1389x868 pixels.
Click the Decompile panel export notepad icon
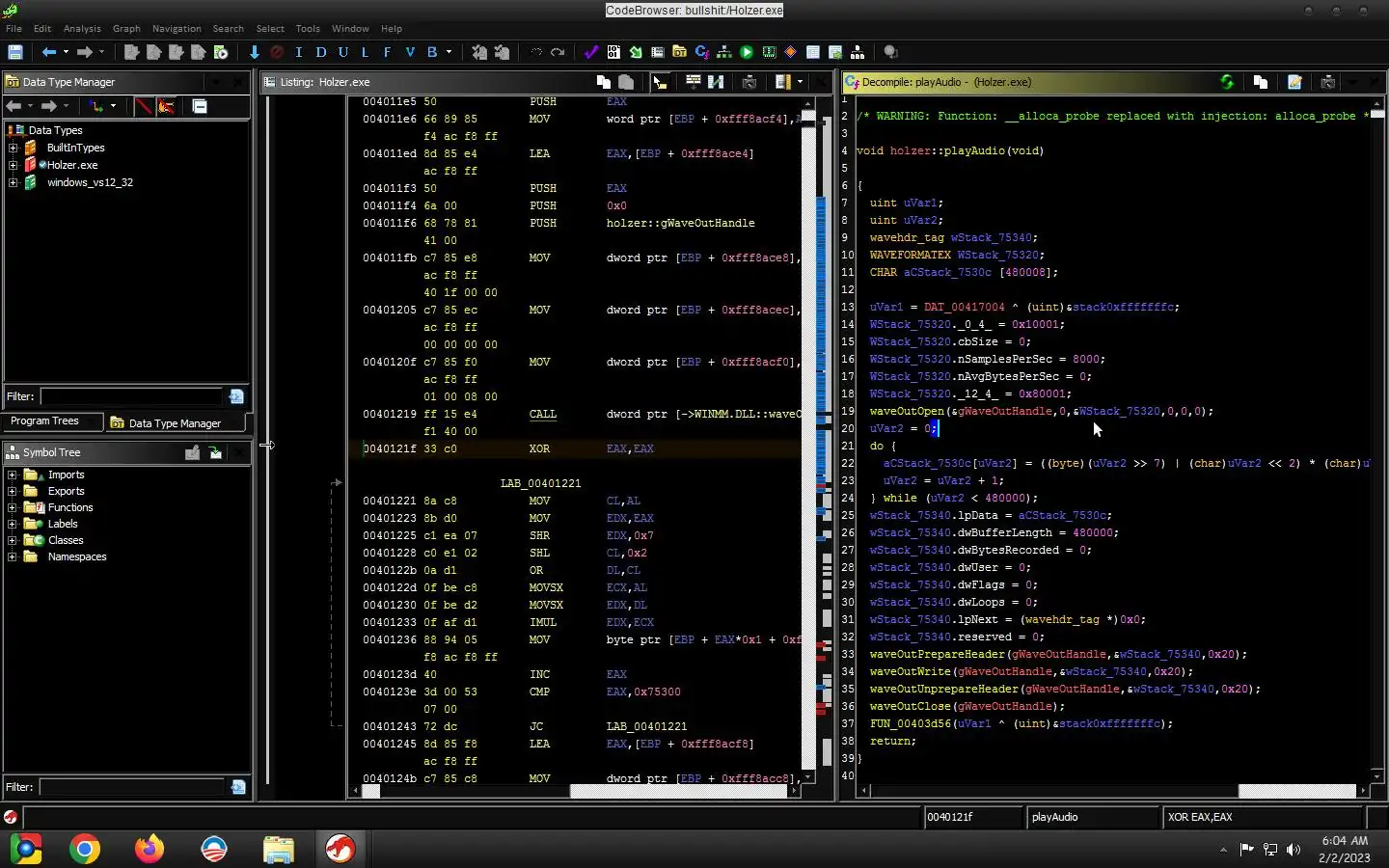(1294, 82)
